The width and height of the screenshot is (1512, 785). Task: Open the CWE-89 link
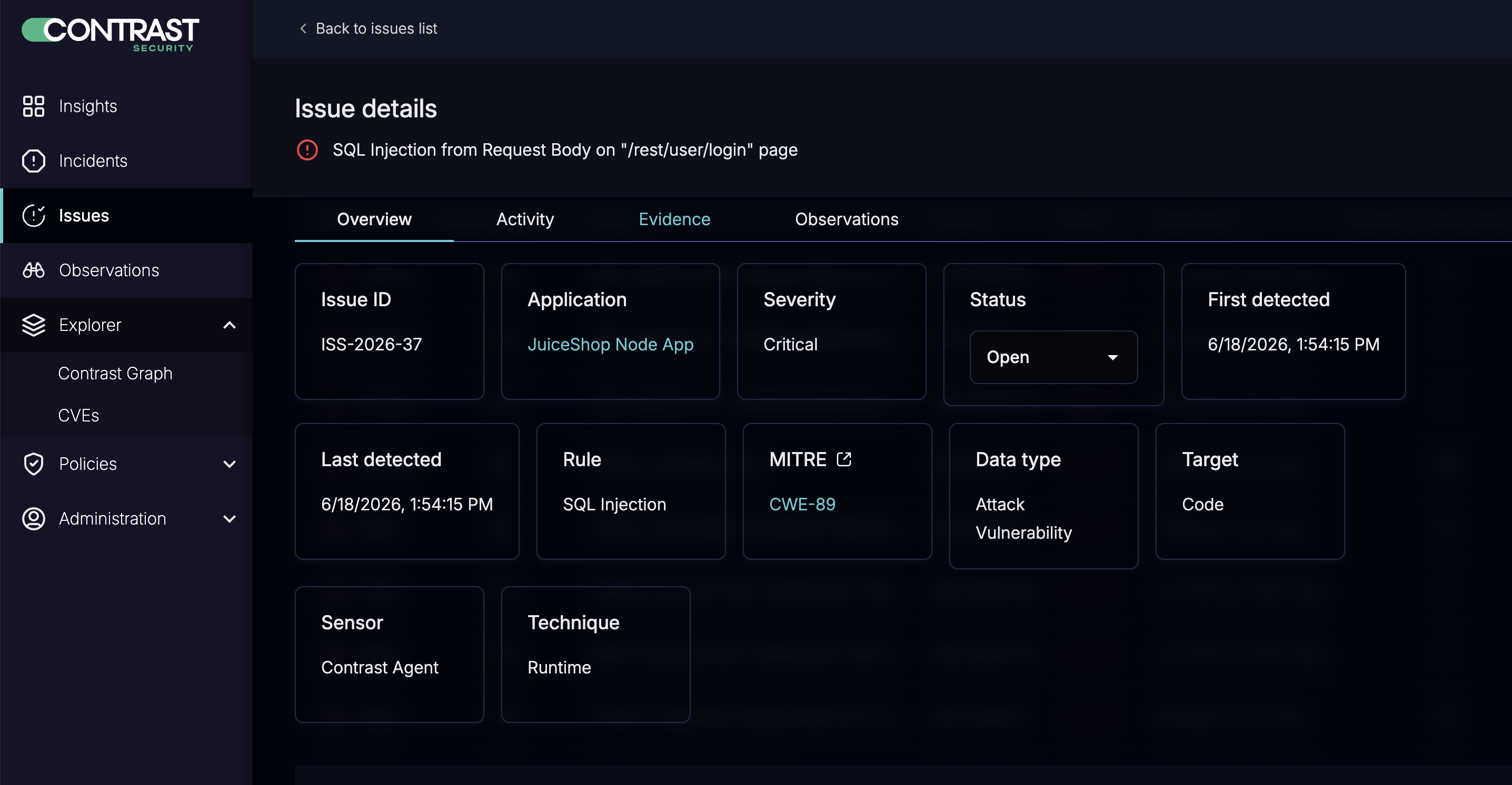[802, 504]
